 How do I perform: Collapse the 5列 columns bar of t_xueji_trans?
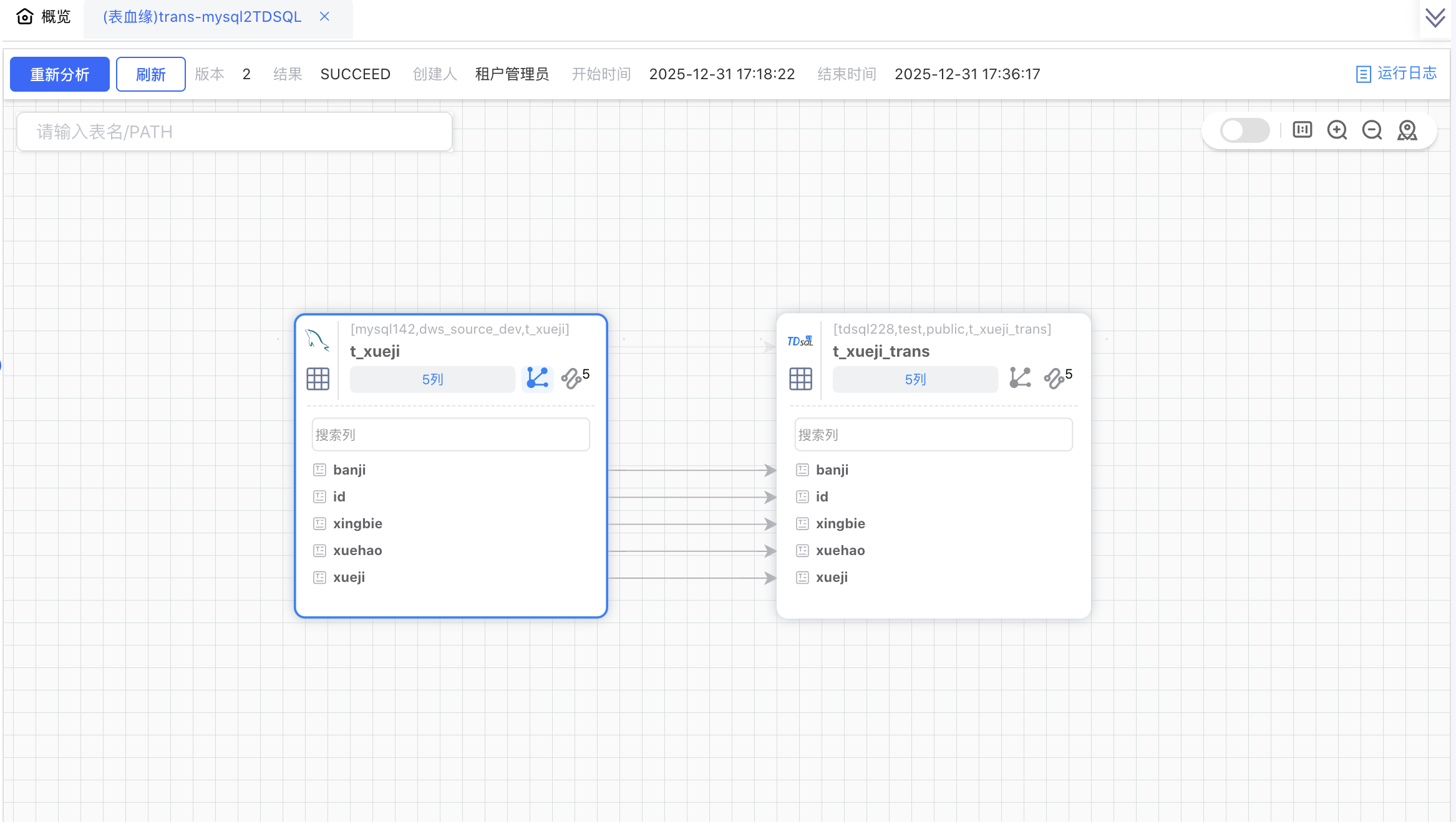click(x=915, y=379)
